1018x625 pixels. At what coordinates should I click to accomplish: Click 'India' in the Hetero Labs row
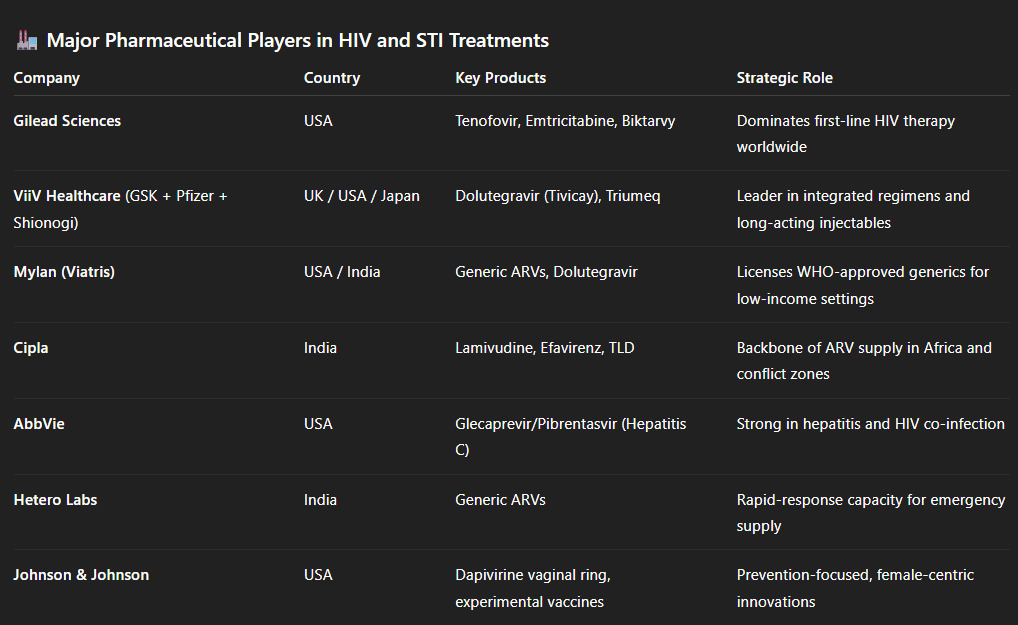point(320,500)
